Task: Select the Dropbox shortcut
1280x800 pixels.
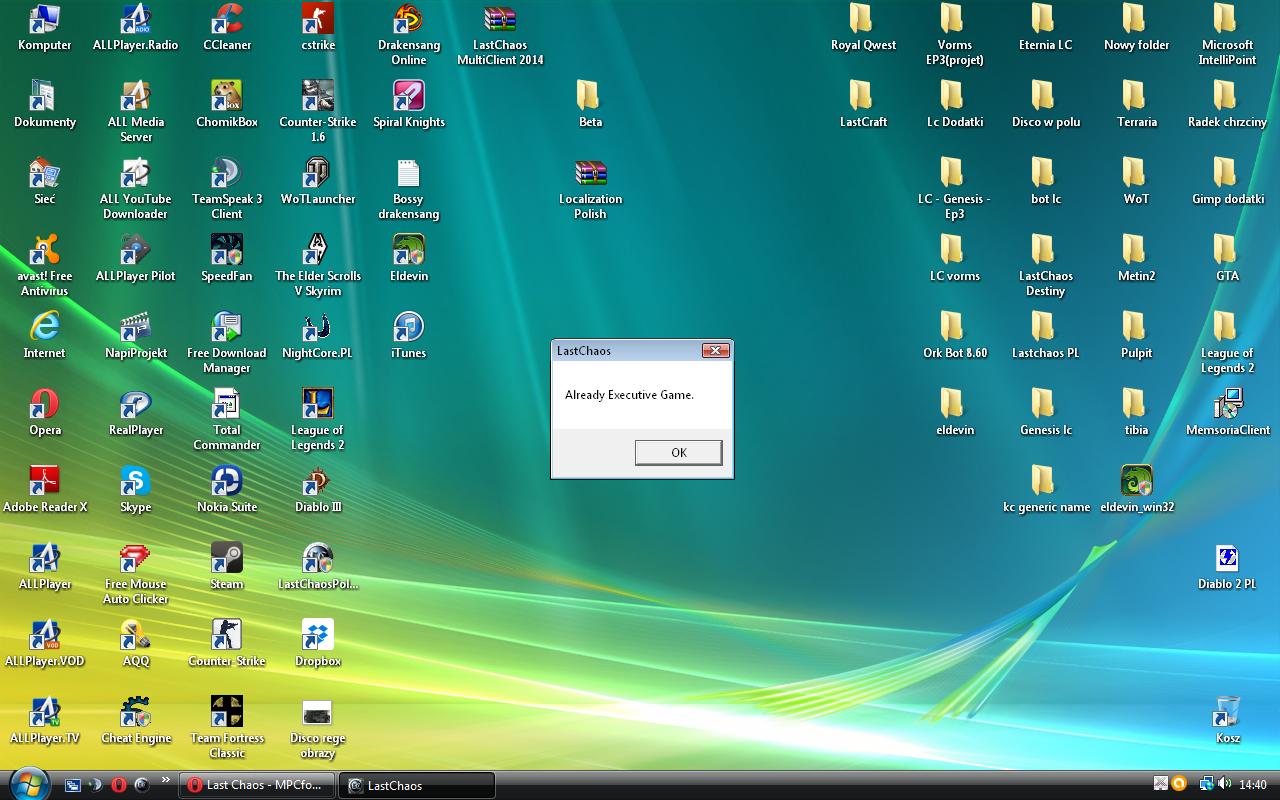Action: click(318, 644)
